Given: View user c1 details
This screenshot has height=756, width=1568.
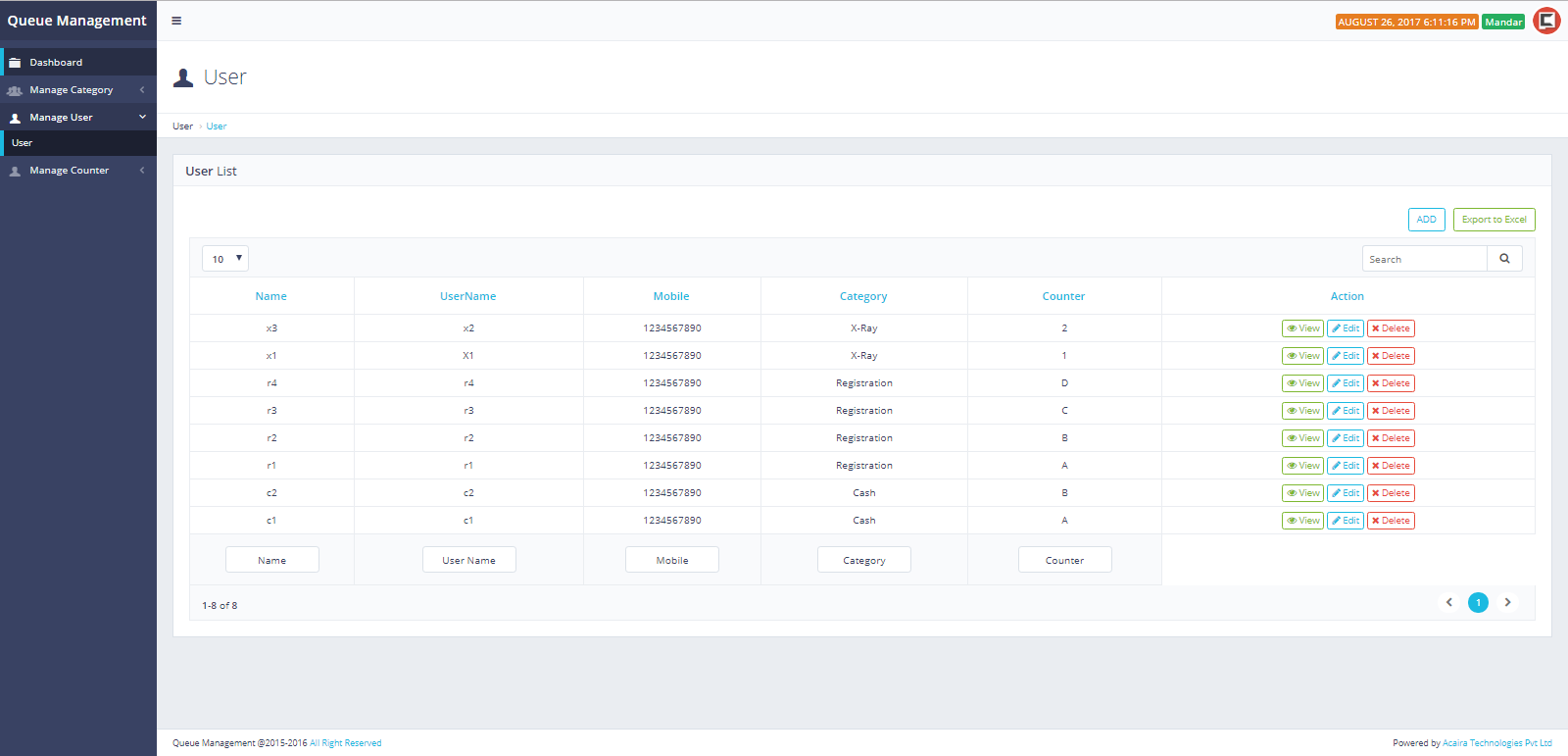Looking at the screenshot, I should pos(1302,521).
